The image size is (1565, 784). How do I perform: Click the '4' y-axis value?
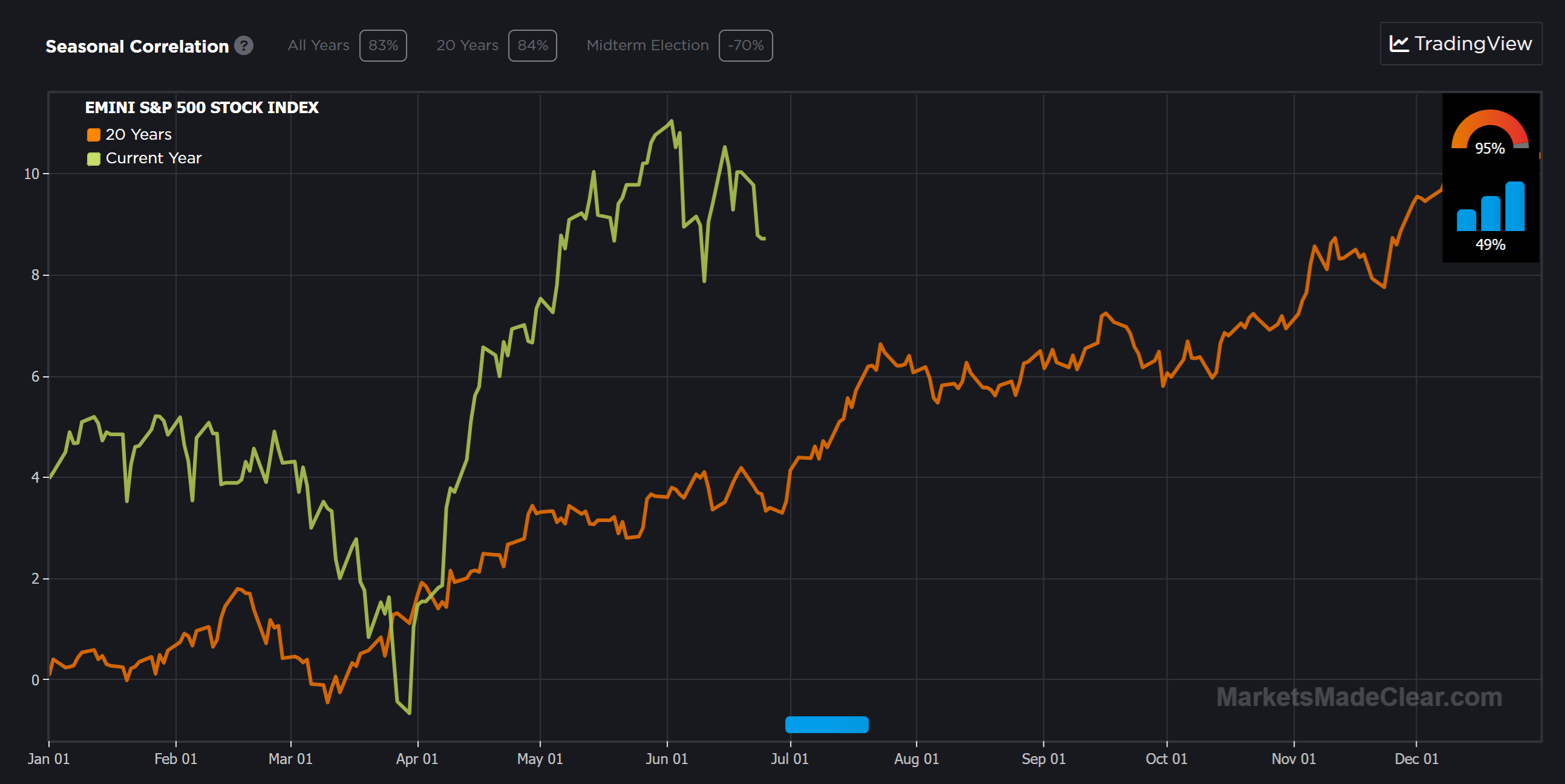(x=35, y=478)
